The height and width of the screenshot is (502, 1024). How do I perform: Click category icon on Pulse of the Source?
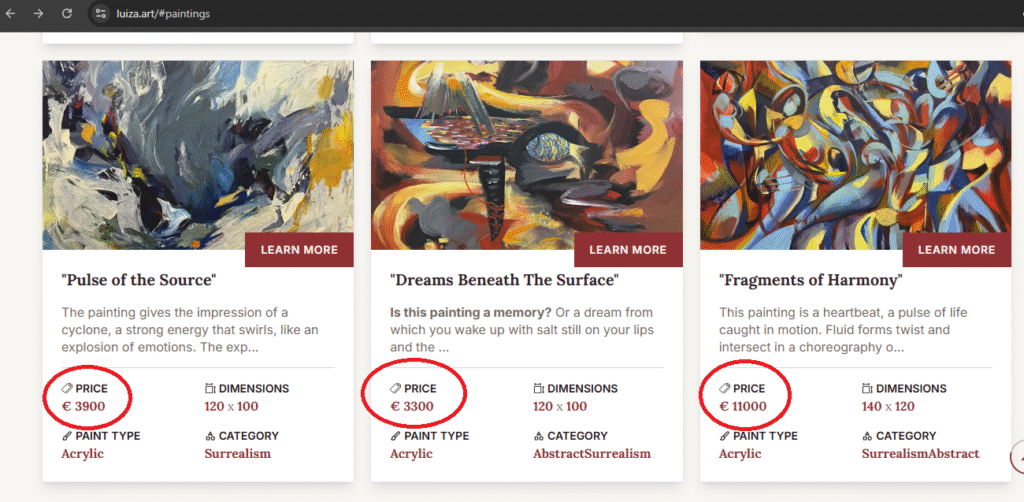210,436
